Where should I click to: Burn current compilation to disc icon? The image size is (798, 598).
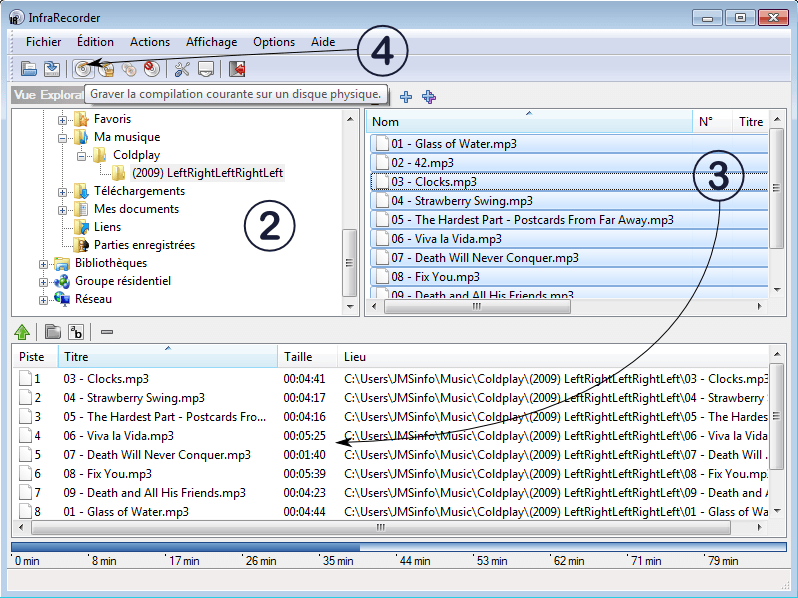click(82, 69)
